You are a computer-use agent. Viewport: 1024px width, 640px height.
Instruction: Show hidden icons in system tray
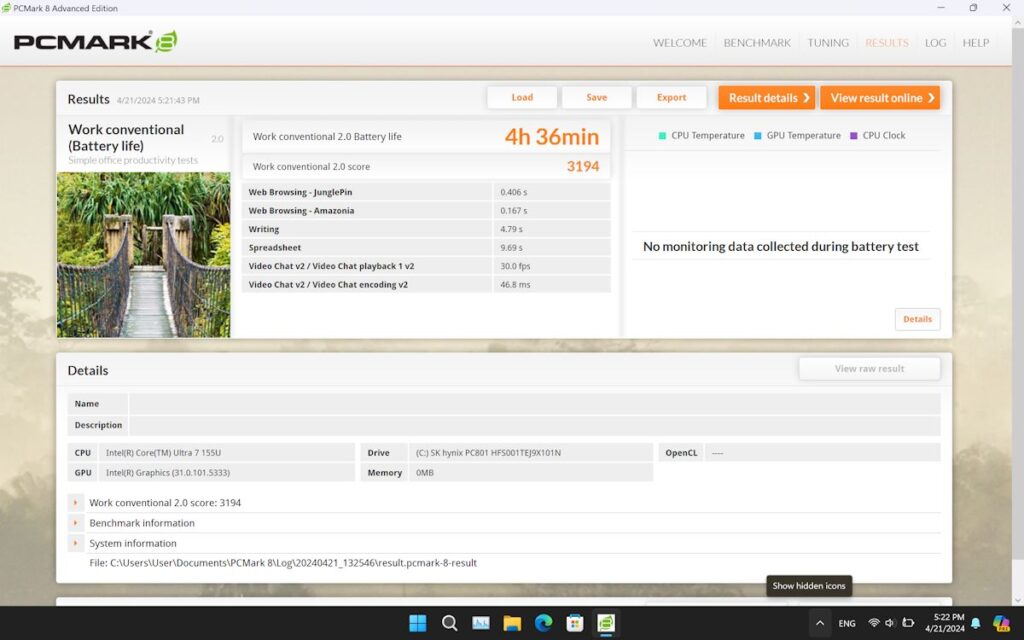click(820, 623)
